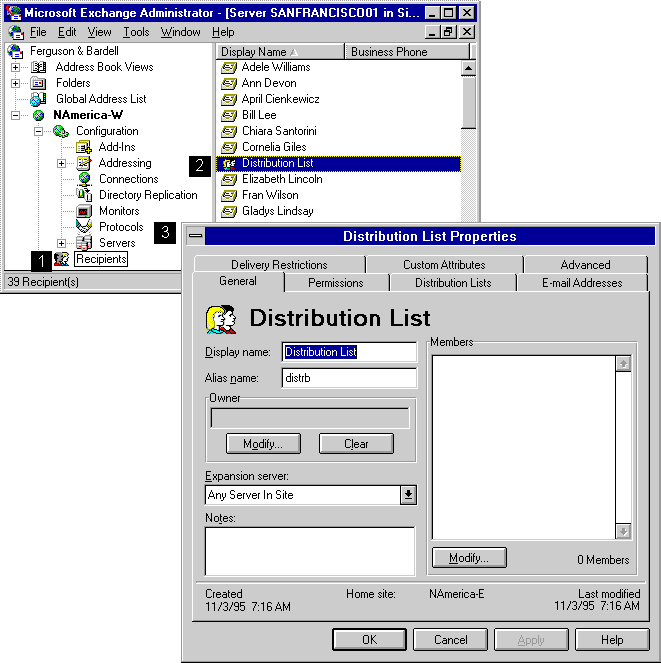Select Recipients in the tree
Viewport: 661px width, 663px height.
coord(101,259)
